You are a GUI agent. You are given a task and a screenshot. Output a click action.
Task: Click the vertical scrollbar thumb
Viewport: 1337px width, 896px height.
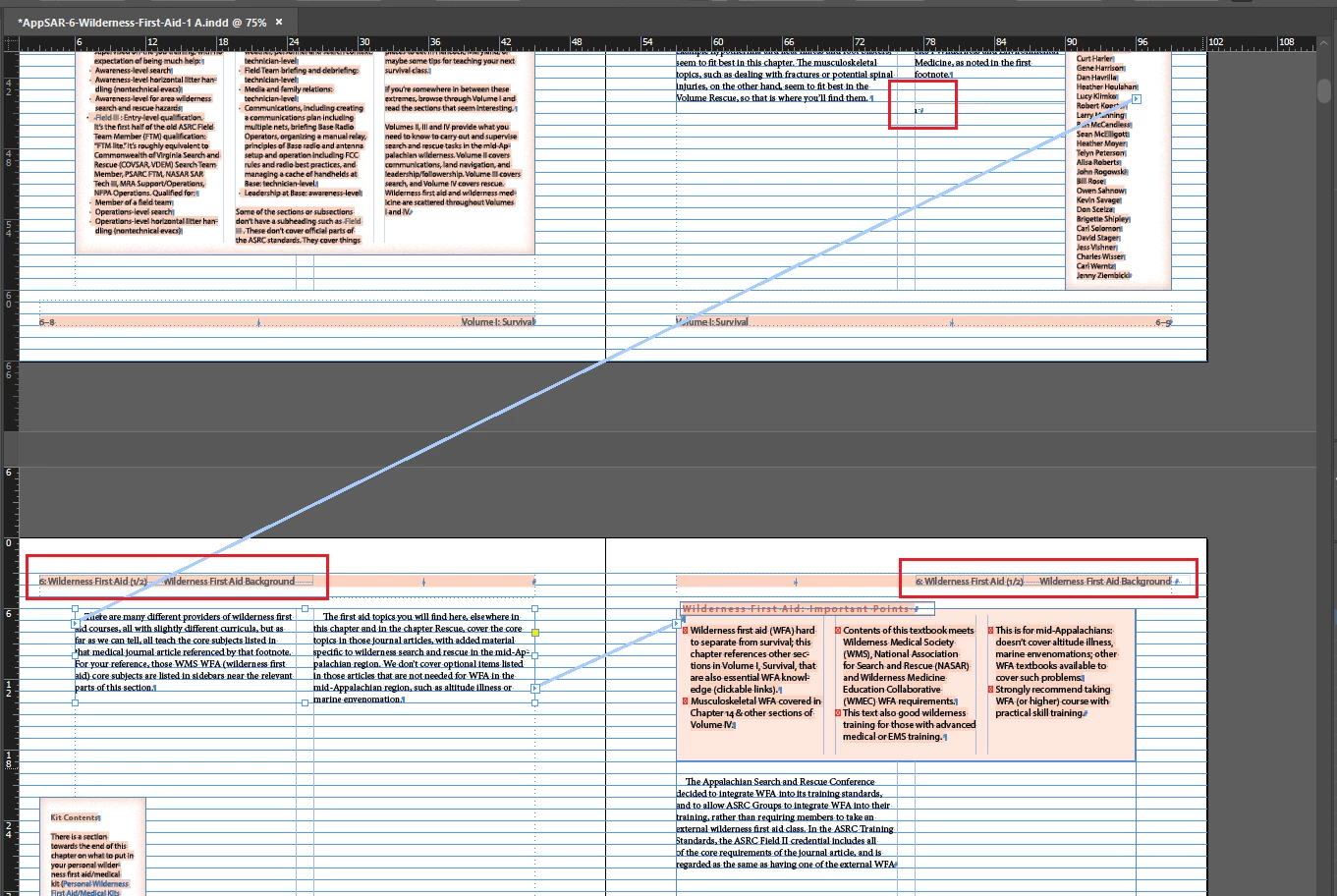pyautogui.click(x=1323, y=90)
